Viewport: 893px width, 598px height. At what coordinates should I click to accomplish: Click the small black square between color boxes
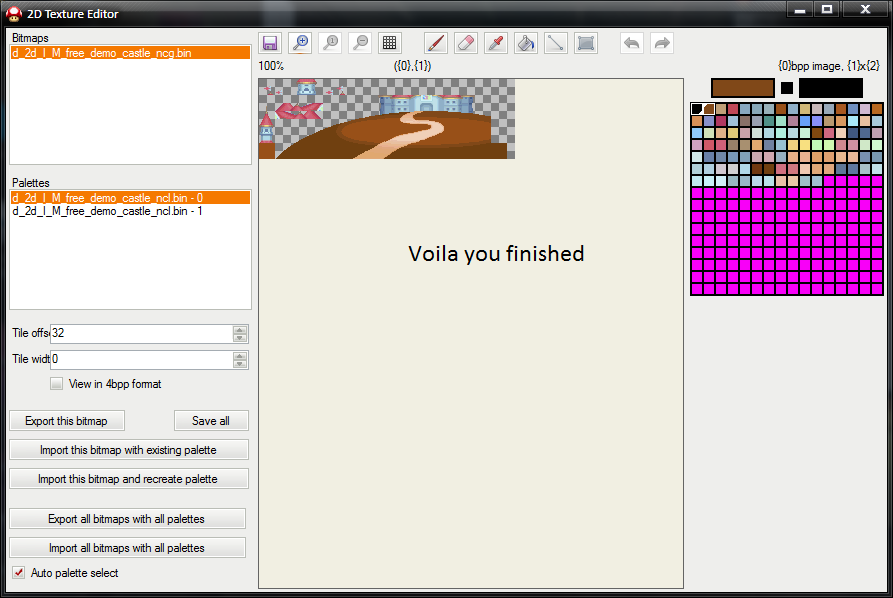787,88
